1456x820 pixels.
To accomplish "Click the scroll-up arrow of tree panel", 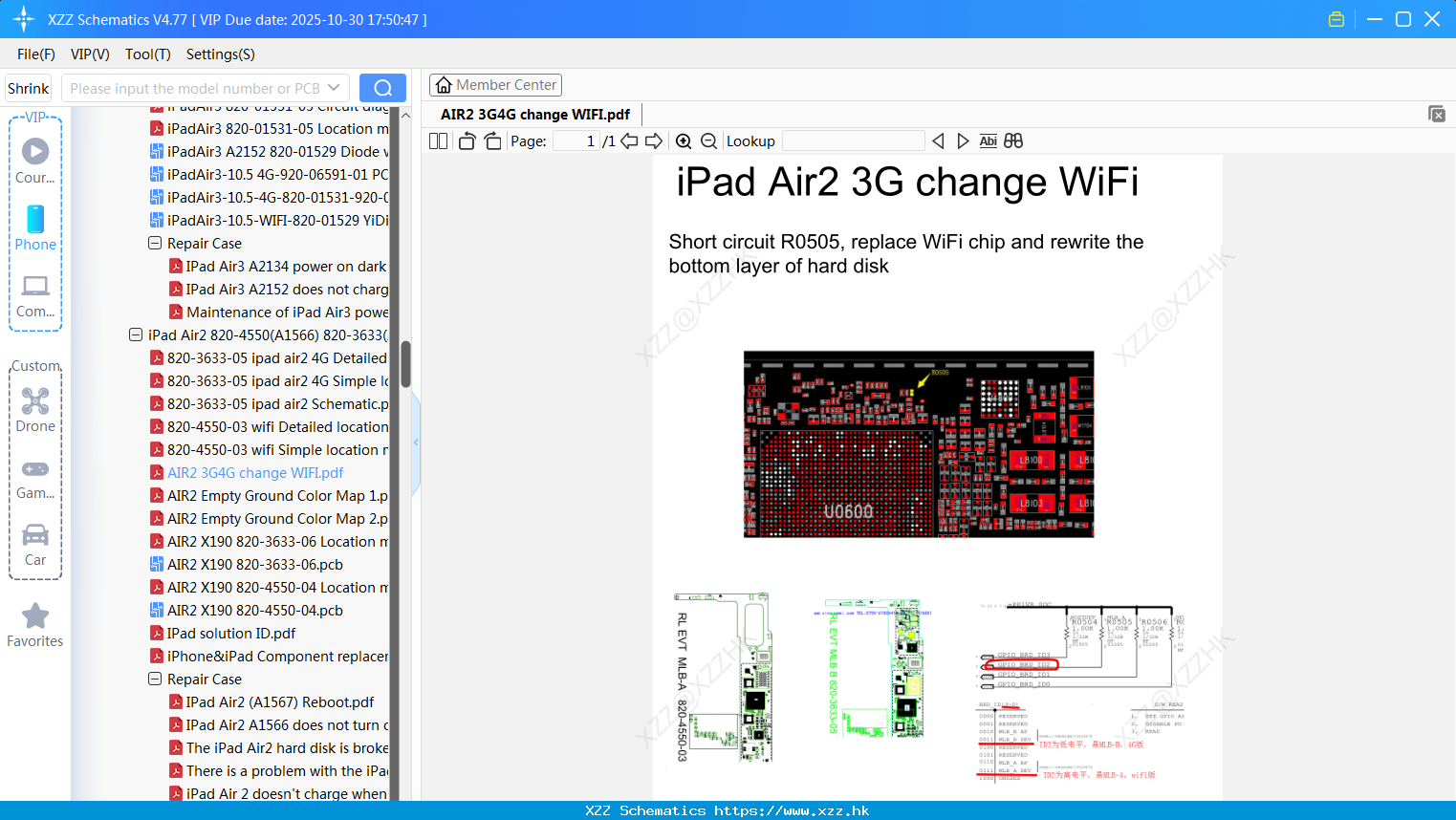I will point(405,115).
